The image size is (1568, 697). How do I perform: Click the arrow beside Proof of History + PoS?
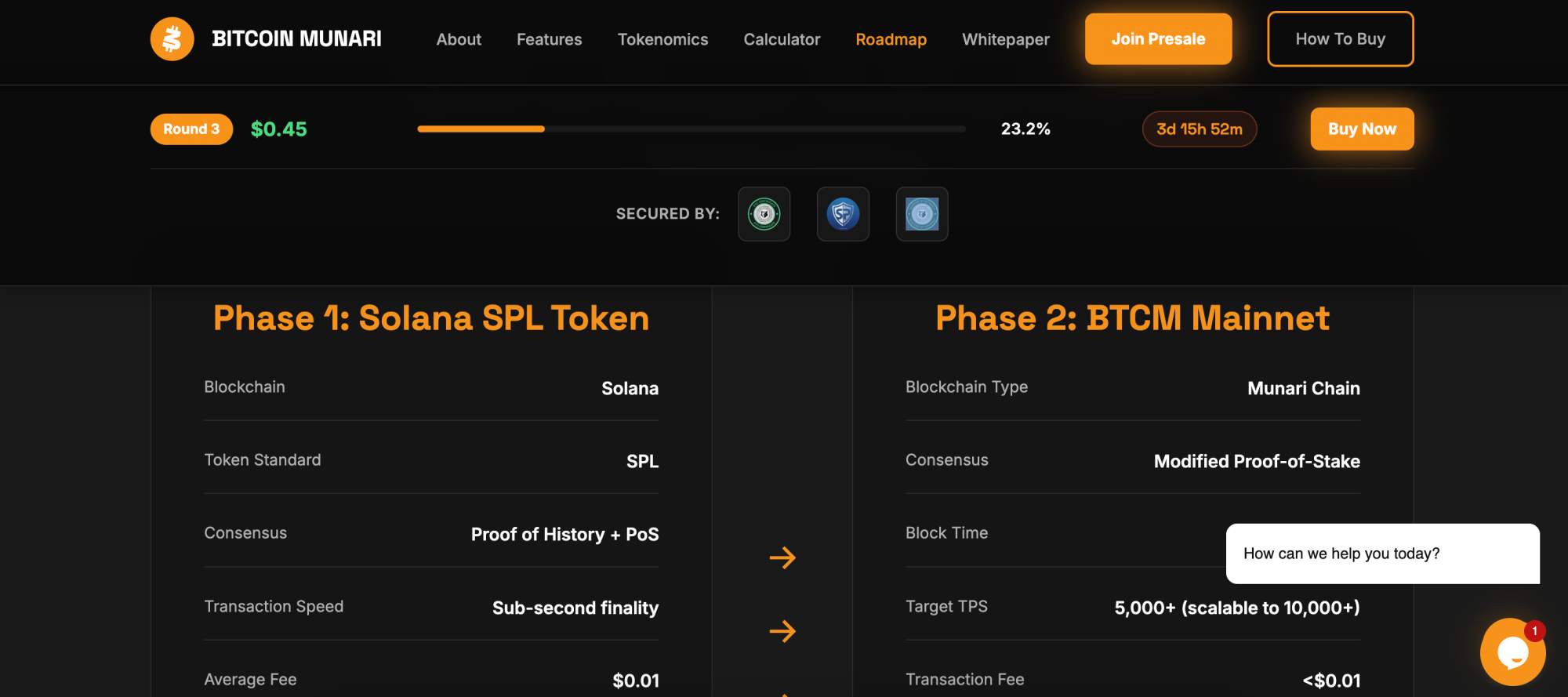coord(782,557)
